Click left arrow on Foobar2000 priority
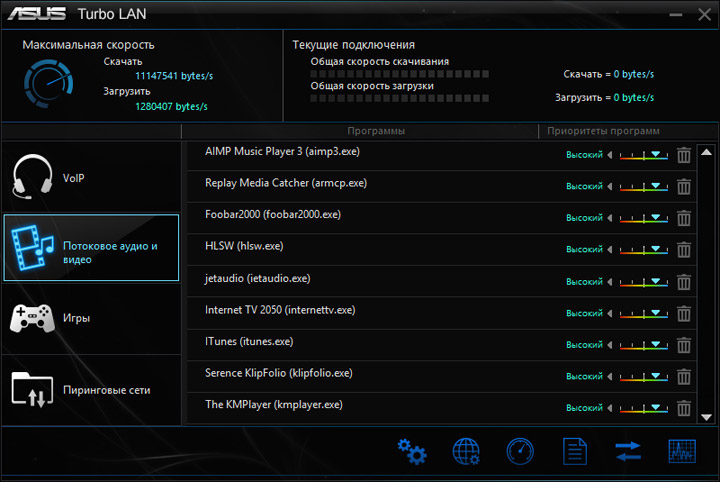The image size is (720, 482). coord(610,218)
